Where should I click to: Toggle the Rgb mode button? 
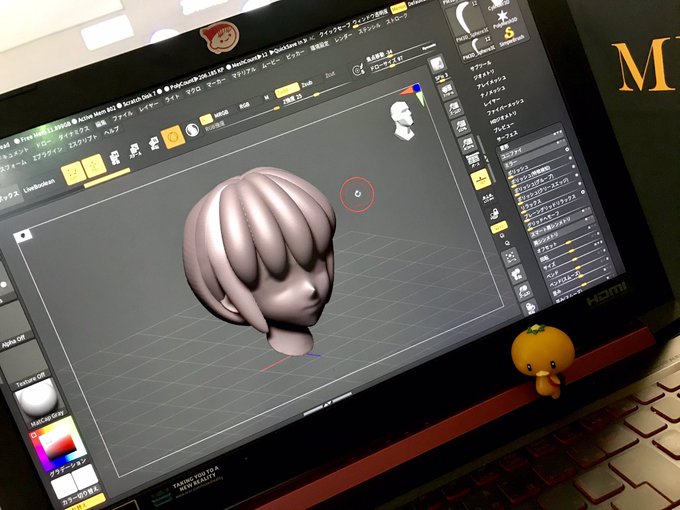point(245,105)
